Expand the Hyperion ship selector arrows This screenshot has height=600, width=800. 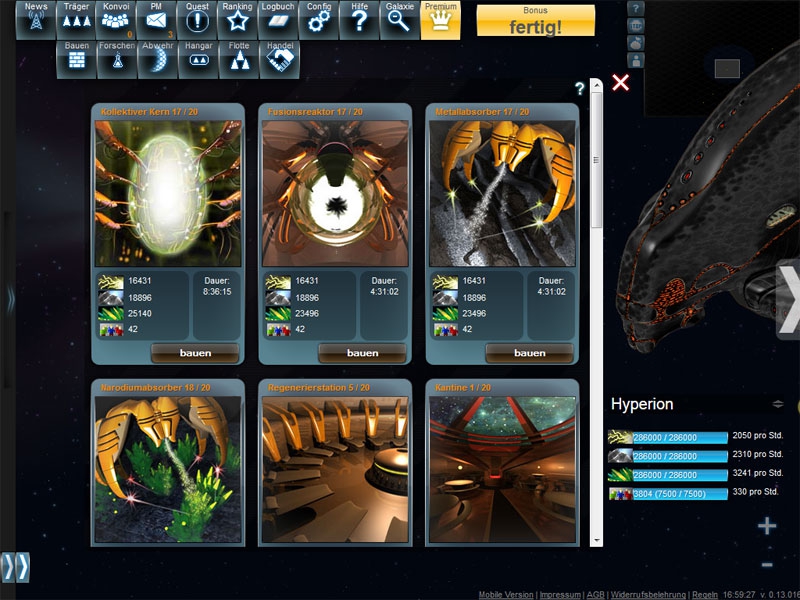(778, 404)
